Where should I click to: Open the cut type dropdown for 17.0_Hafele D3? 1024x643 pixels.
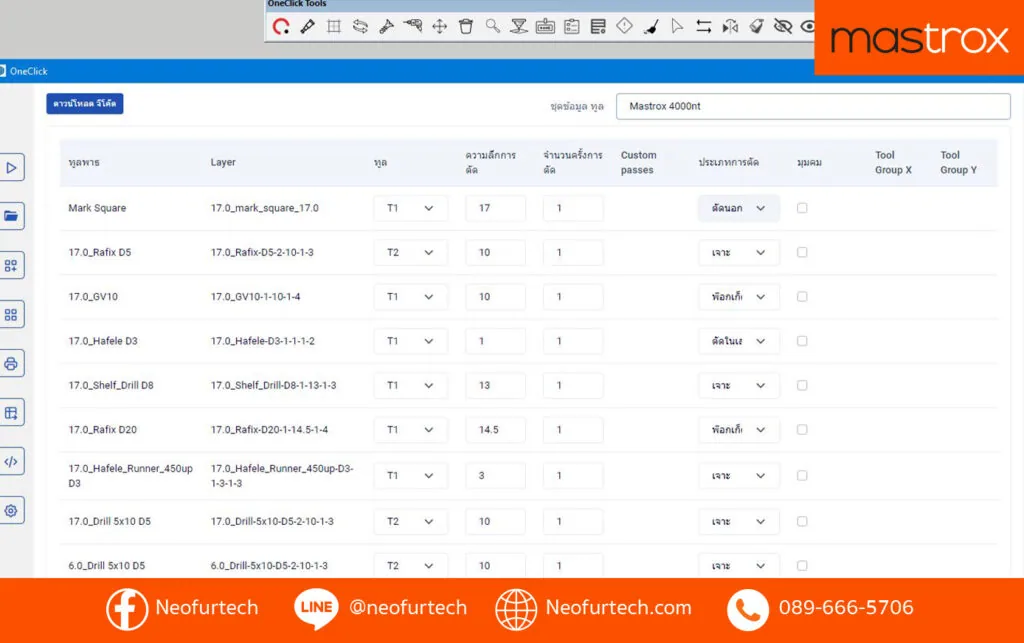pos(739,341)
